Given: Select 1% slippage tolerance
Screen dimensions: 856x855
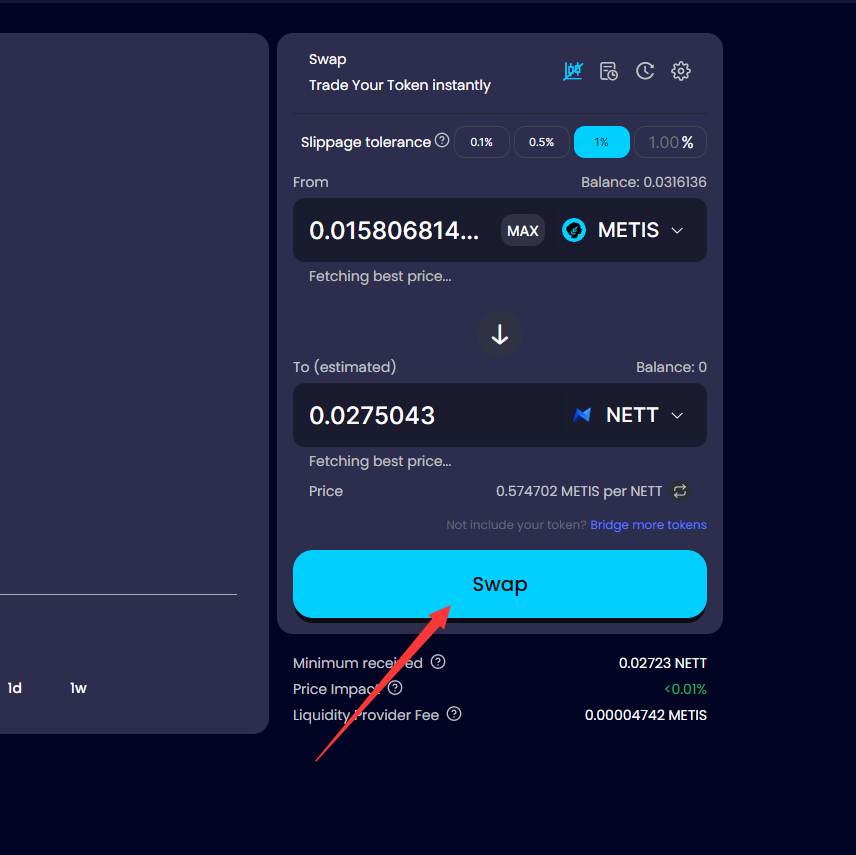Looking at the screenshot, I should tap(602, 142).
